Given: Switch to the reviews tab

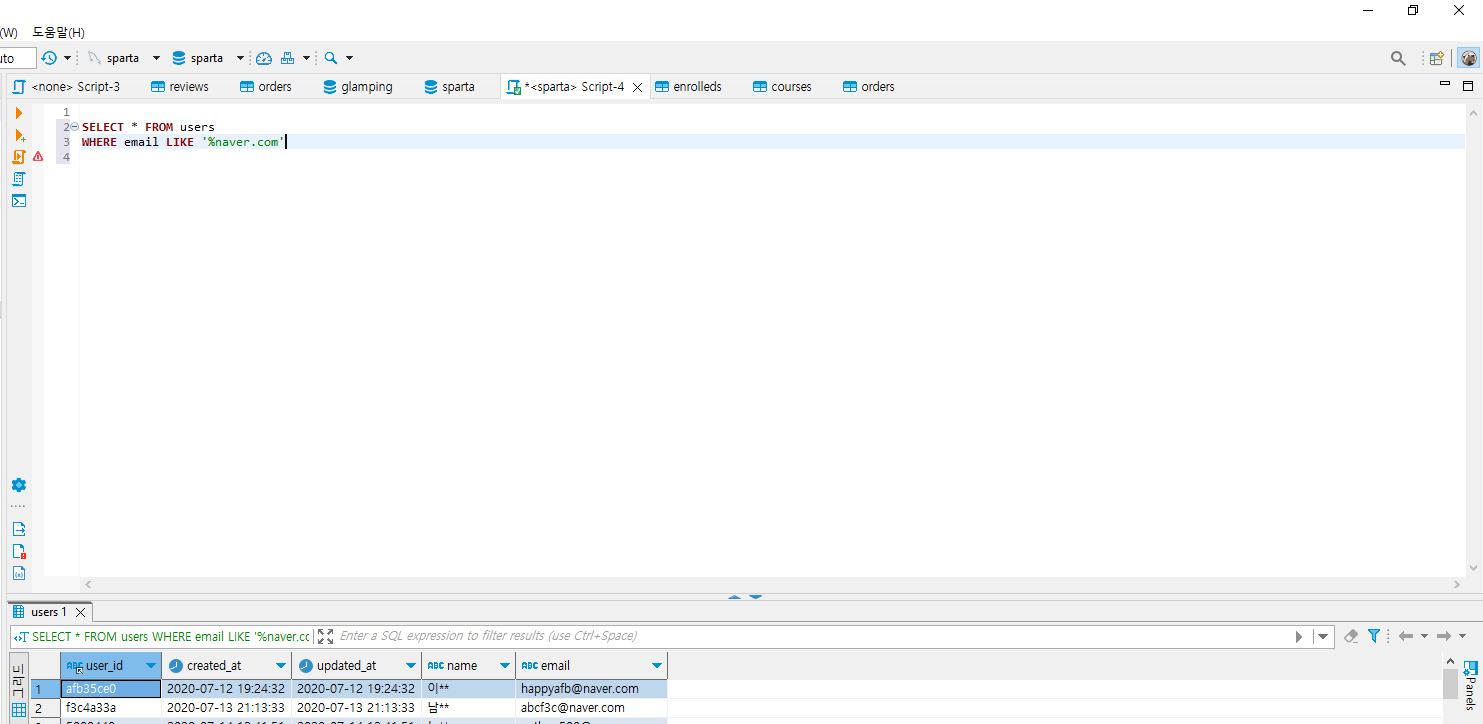Looking at the screenshot, I should coord(180,87).
